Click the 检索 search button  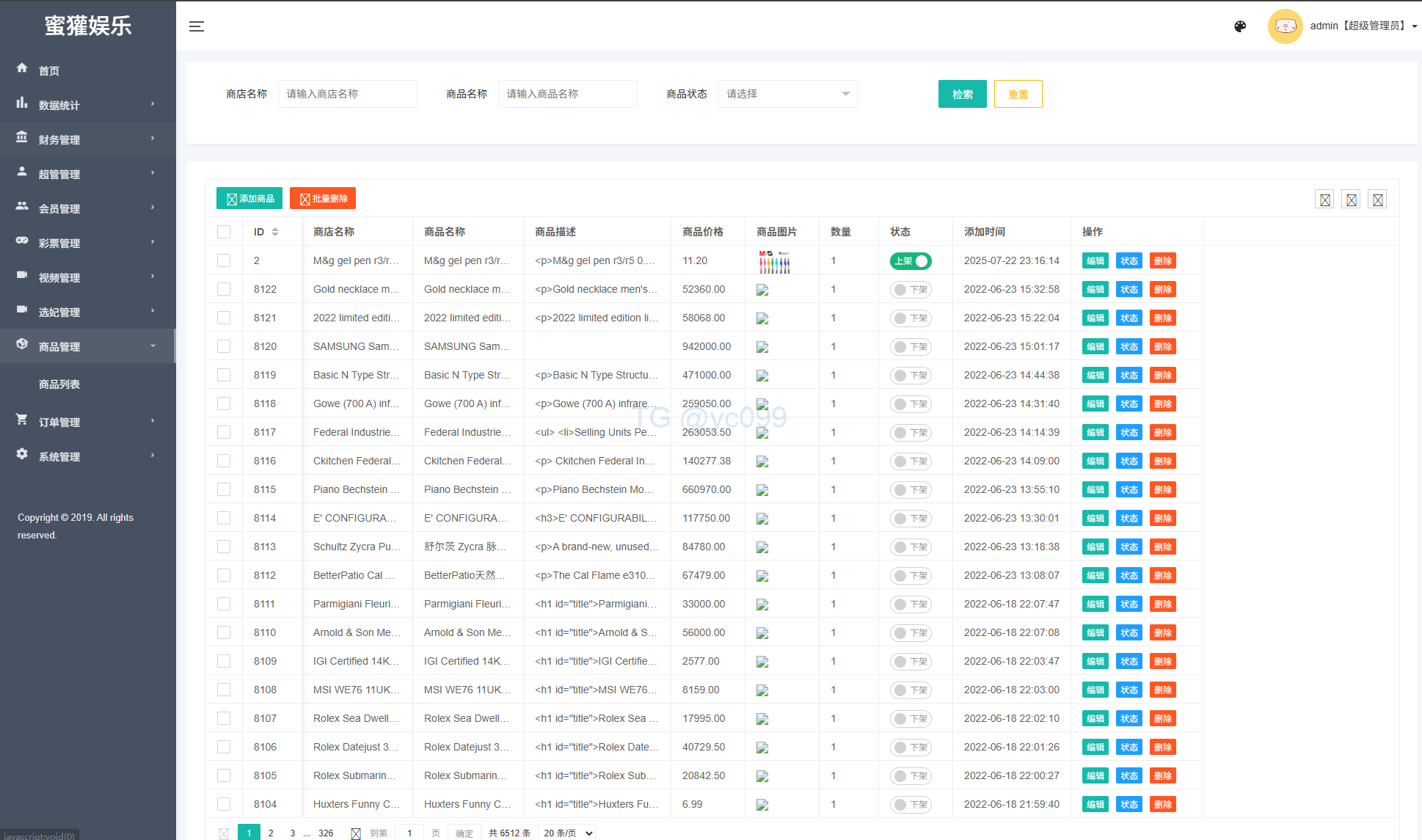[x=962, y=94]
